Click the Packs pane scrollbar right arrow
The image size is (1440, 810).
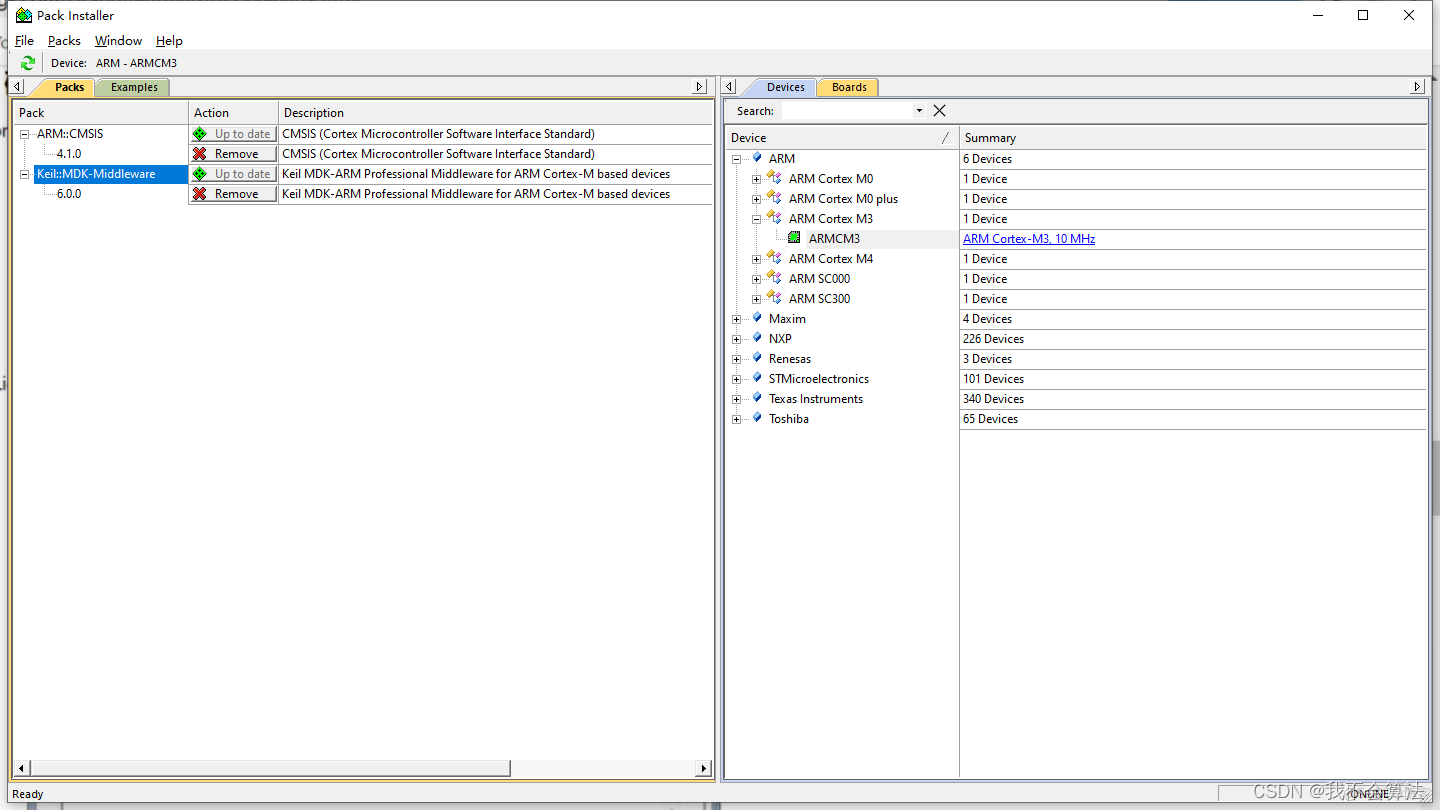click(704, 768)
